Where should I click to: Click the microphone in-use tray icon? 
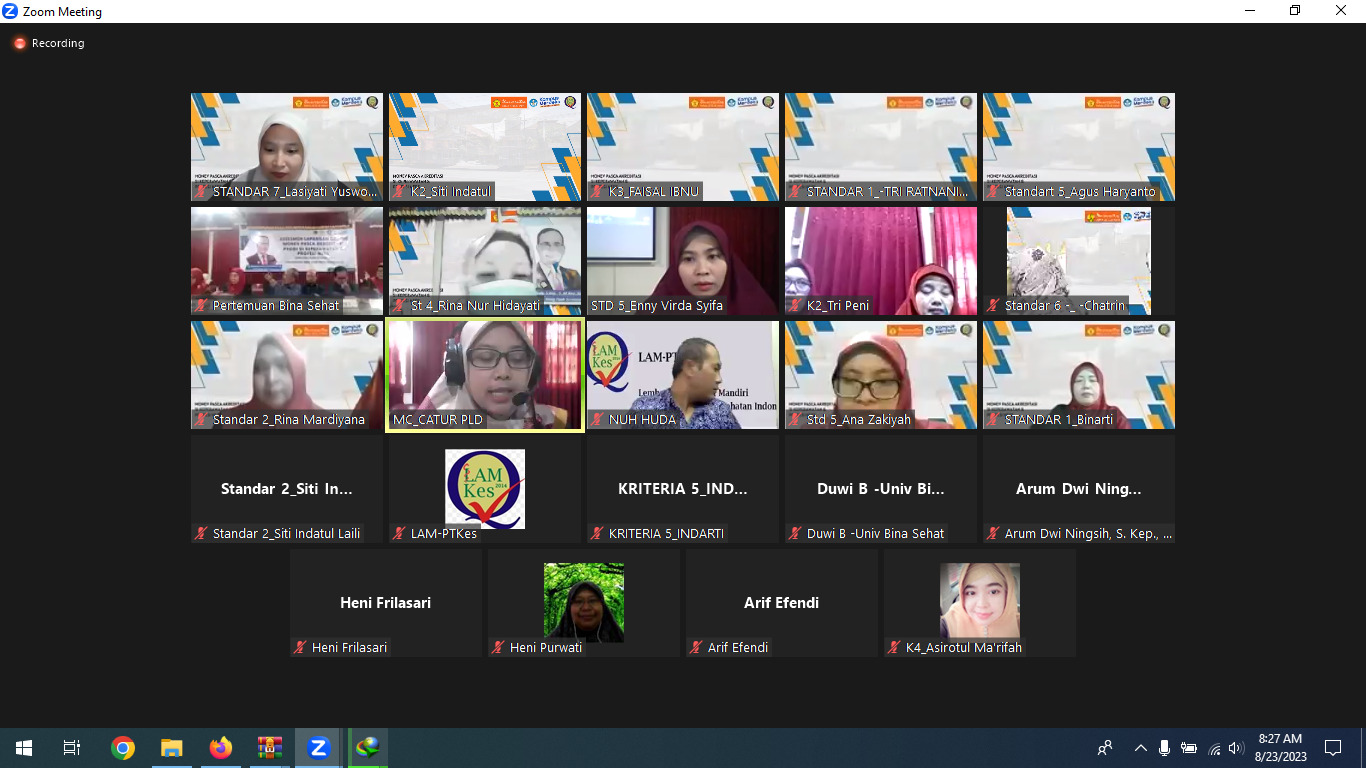point(1164,748)
